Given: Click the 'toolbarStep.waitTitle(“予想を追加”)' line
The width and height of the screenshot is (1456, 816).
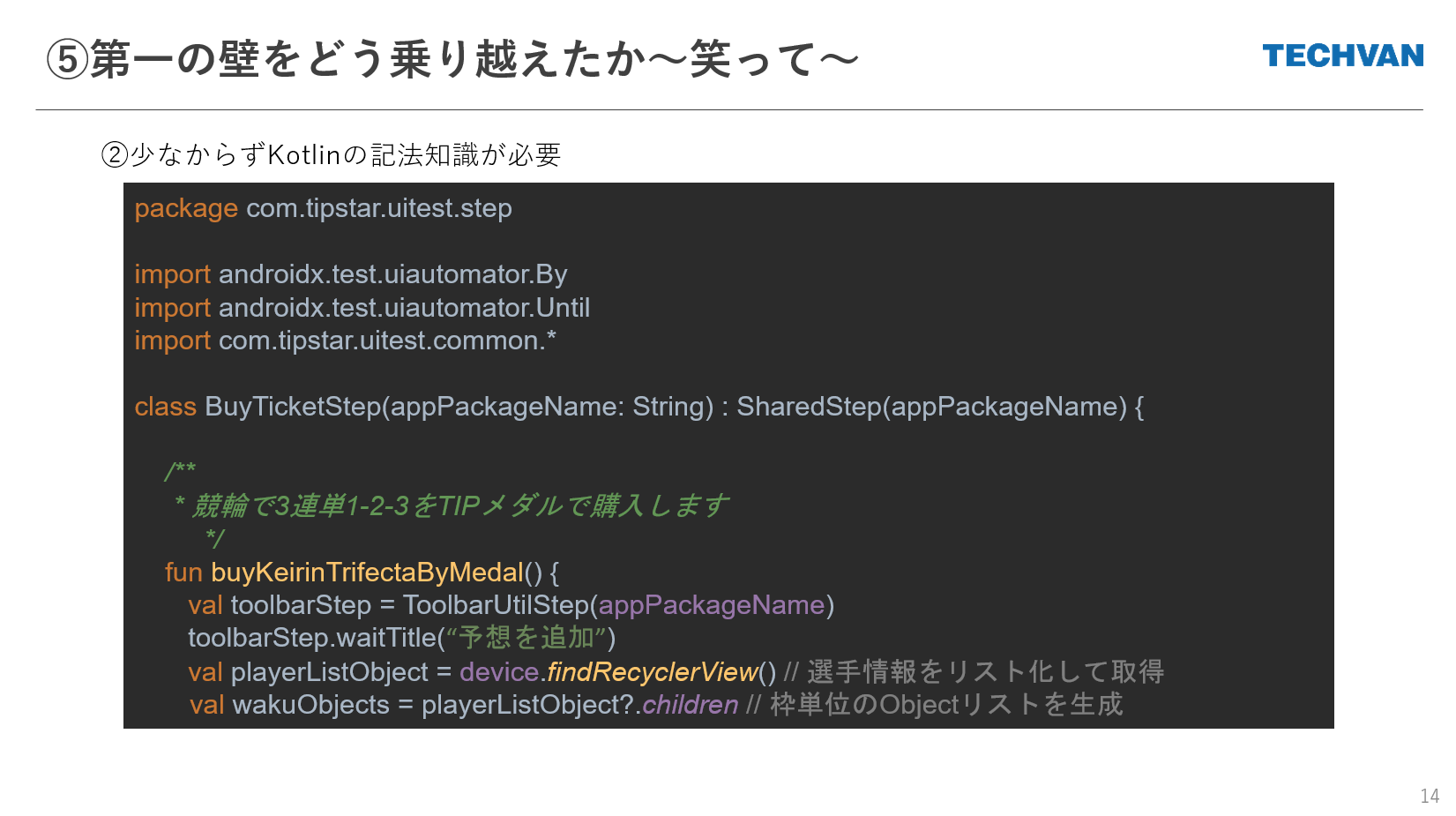Looking at the screenshot, I should tap(401, 638).
